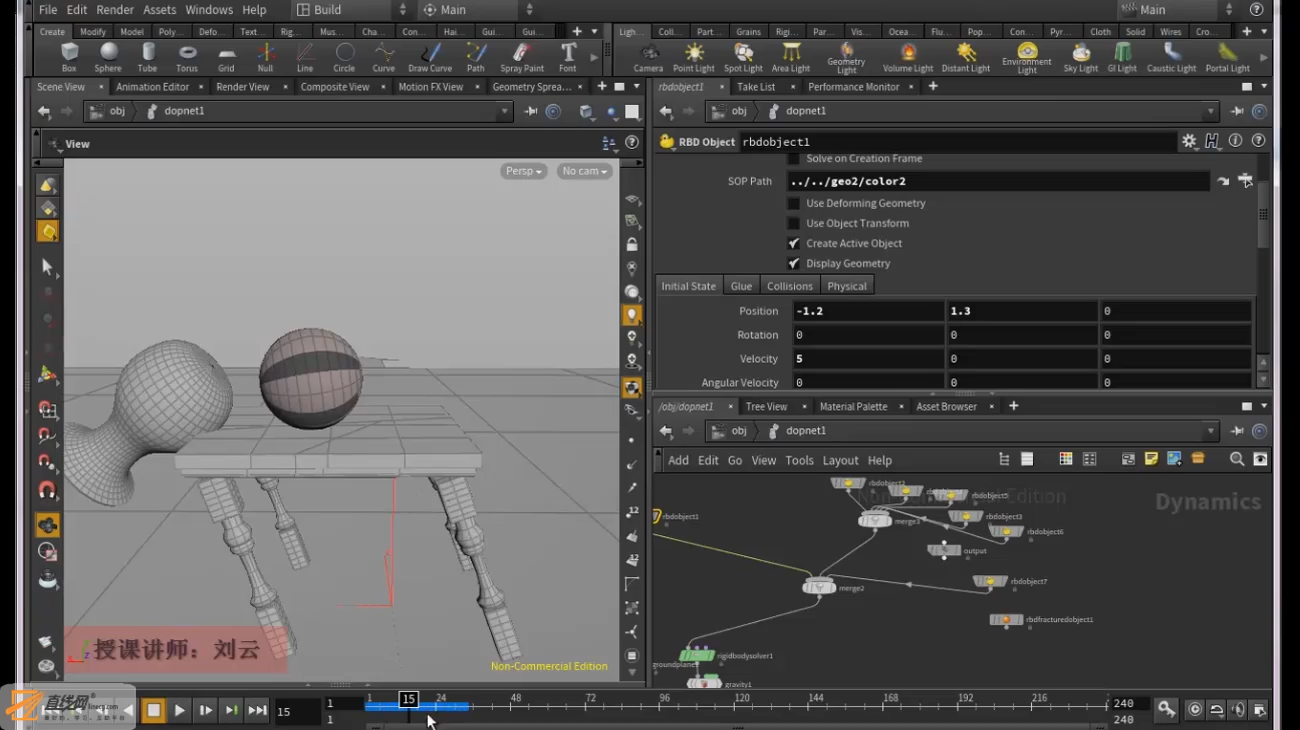
Task: Uncheck Display Geometry
Action: 793,263
